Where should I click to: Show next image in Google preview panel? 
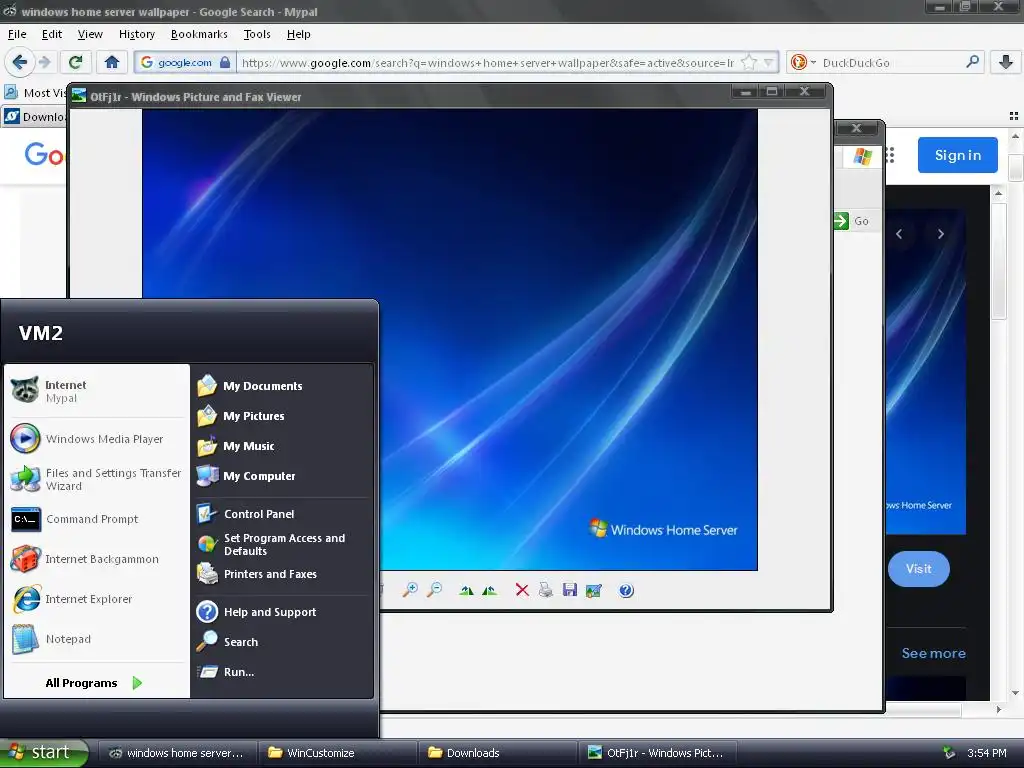pos(940,234)
